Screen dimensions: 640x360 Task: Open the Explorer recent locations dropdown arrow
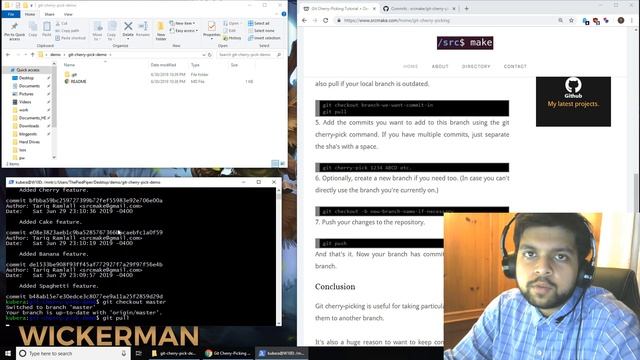click(25, 54)
